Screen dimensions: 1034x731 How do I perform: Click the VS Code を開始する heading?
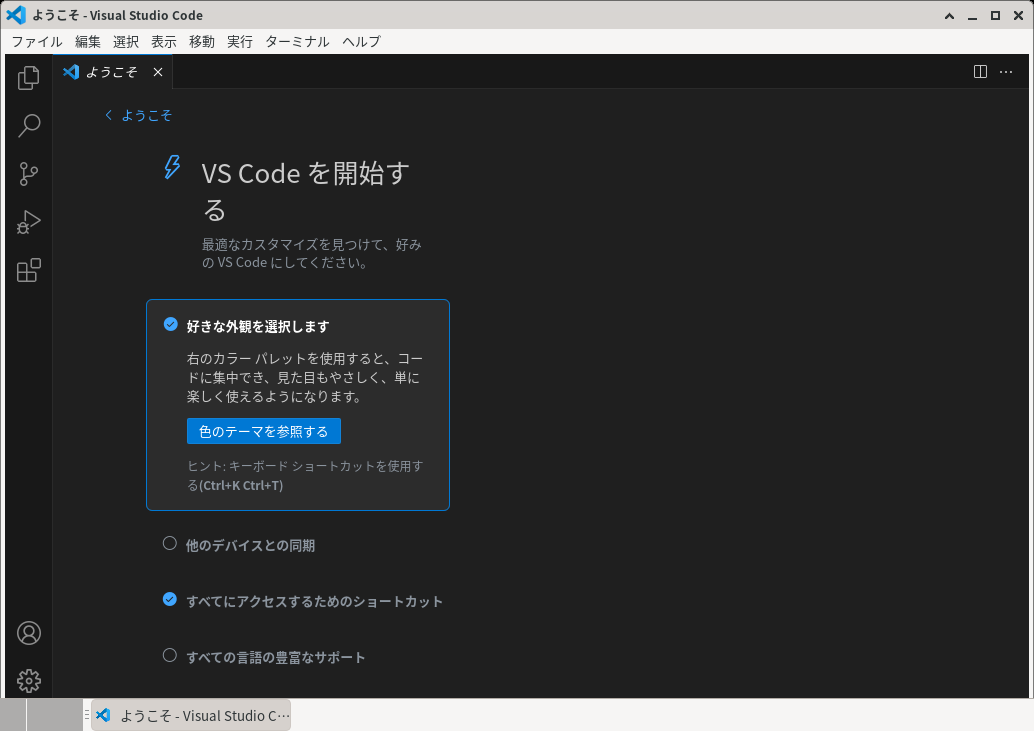[305, 191]
